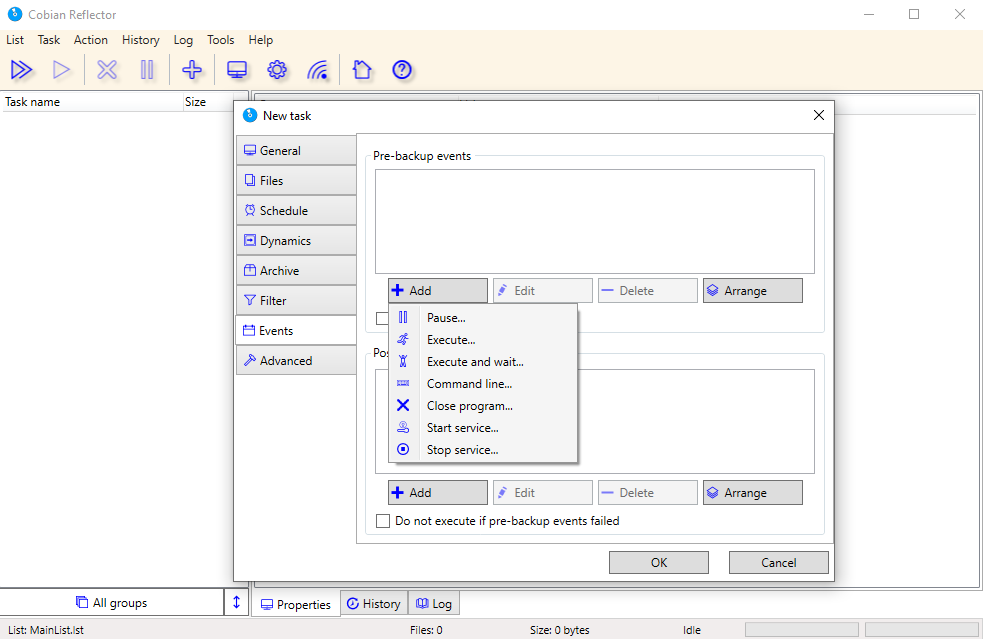Cancel the New task dialog
Image resolution: width=983 pixels, height=639 pixels.
[779, 562]
